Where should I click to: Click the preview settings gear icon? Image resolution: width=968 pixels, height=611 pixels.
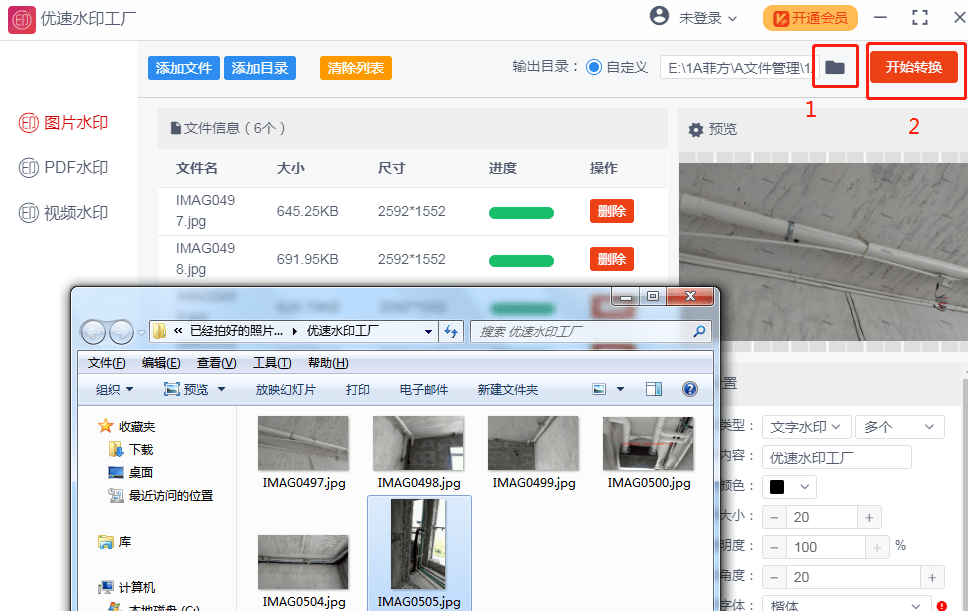click(696, 130)
